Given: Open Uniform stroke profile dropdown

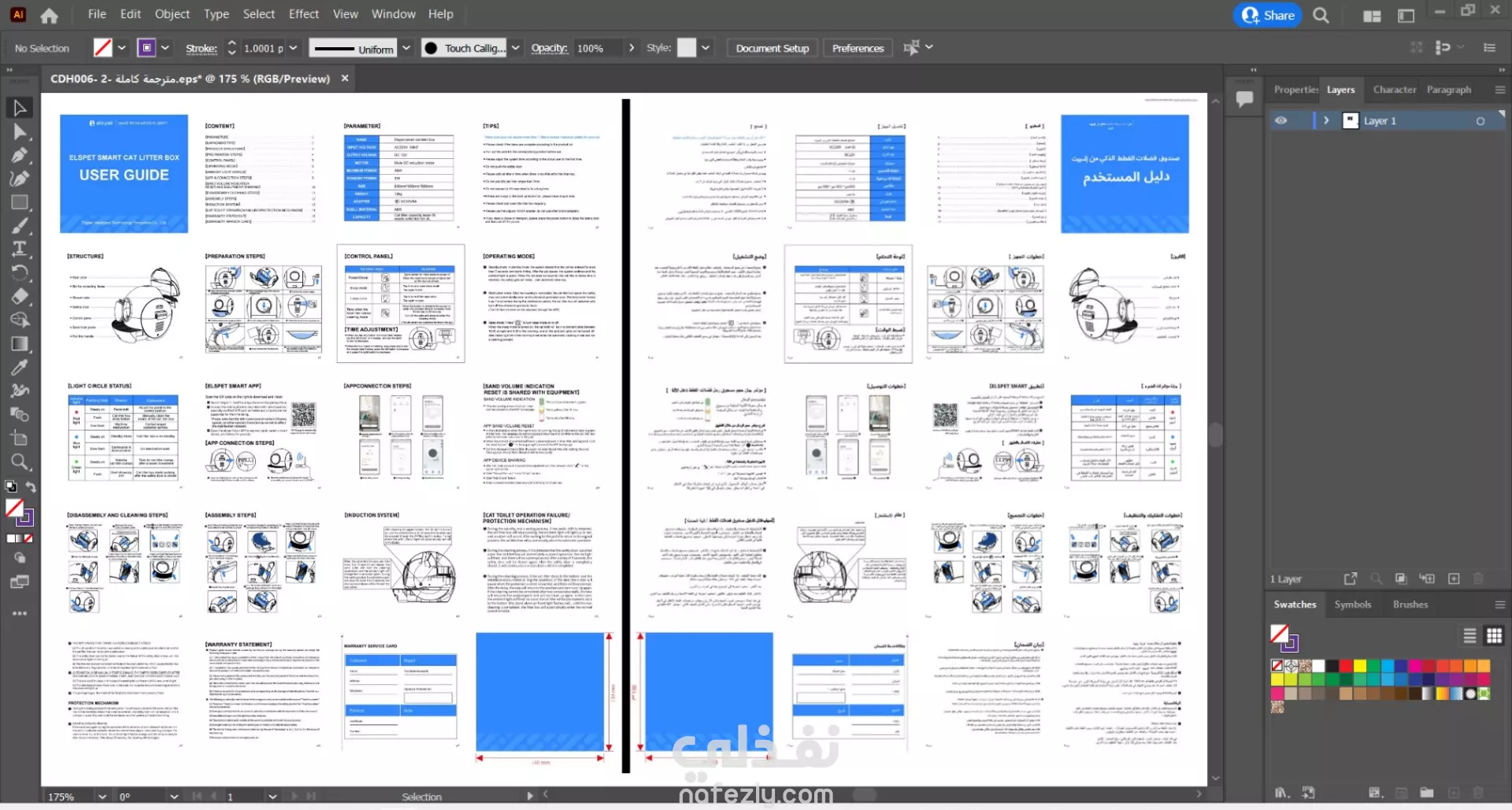Looking at the screenshot, I should [406, 48].
